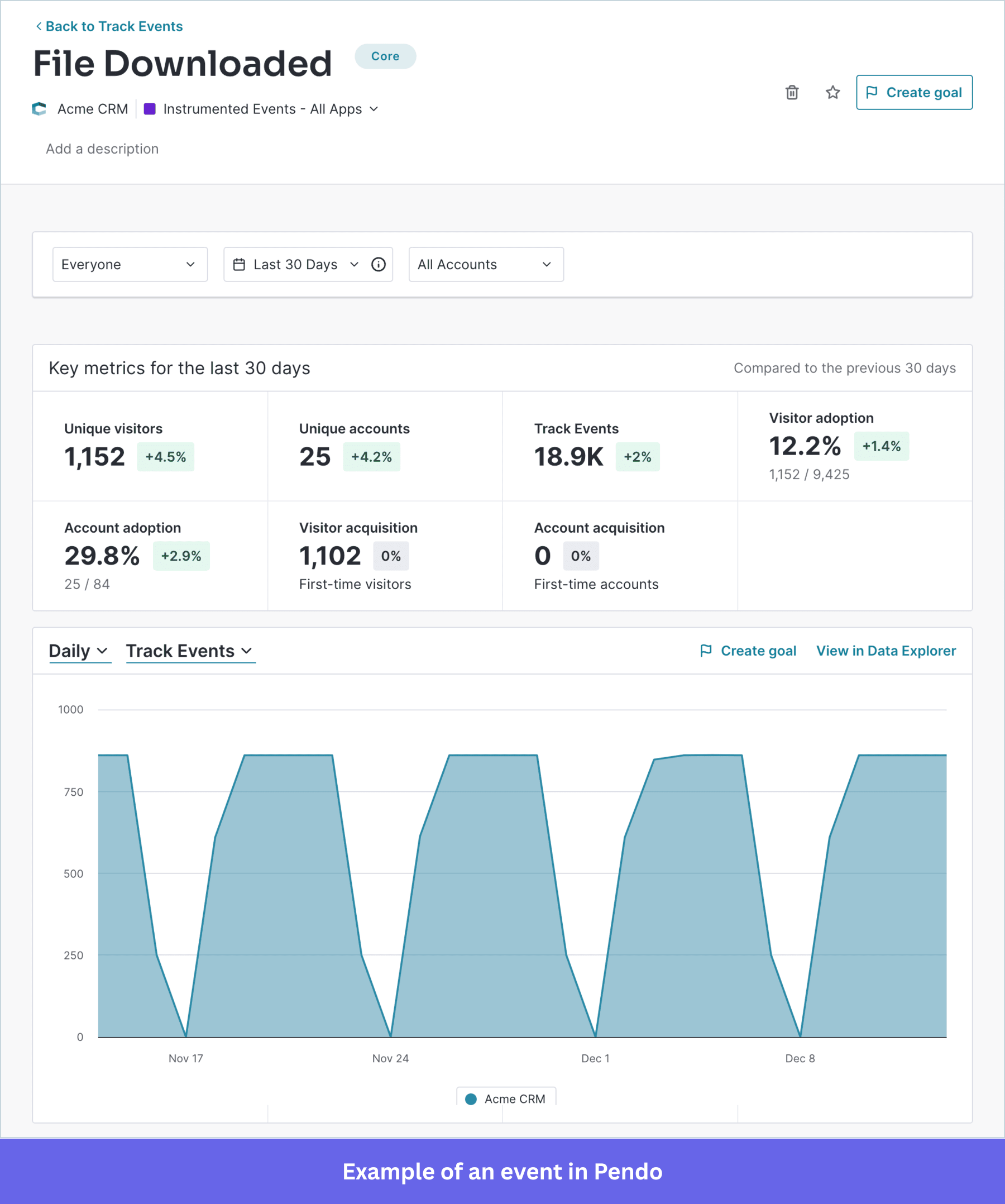
Task: Favorite the event with the star icon
Action: pos(832,92)
